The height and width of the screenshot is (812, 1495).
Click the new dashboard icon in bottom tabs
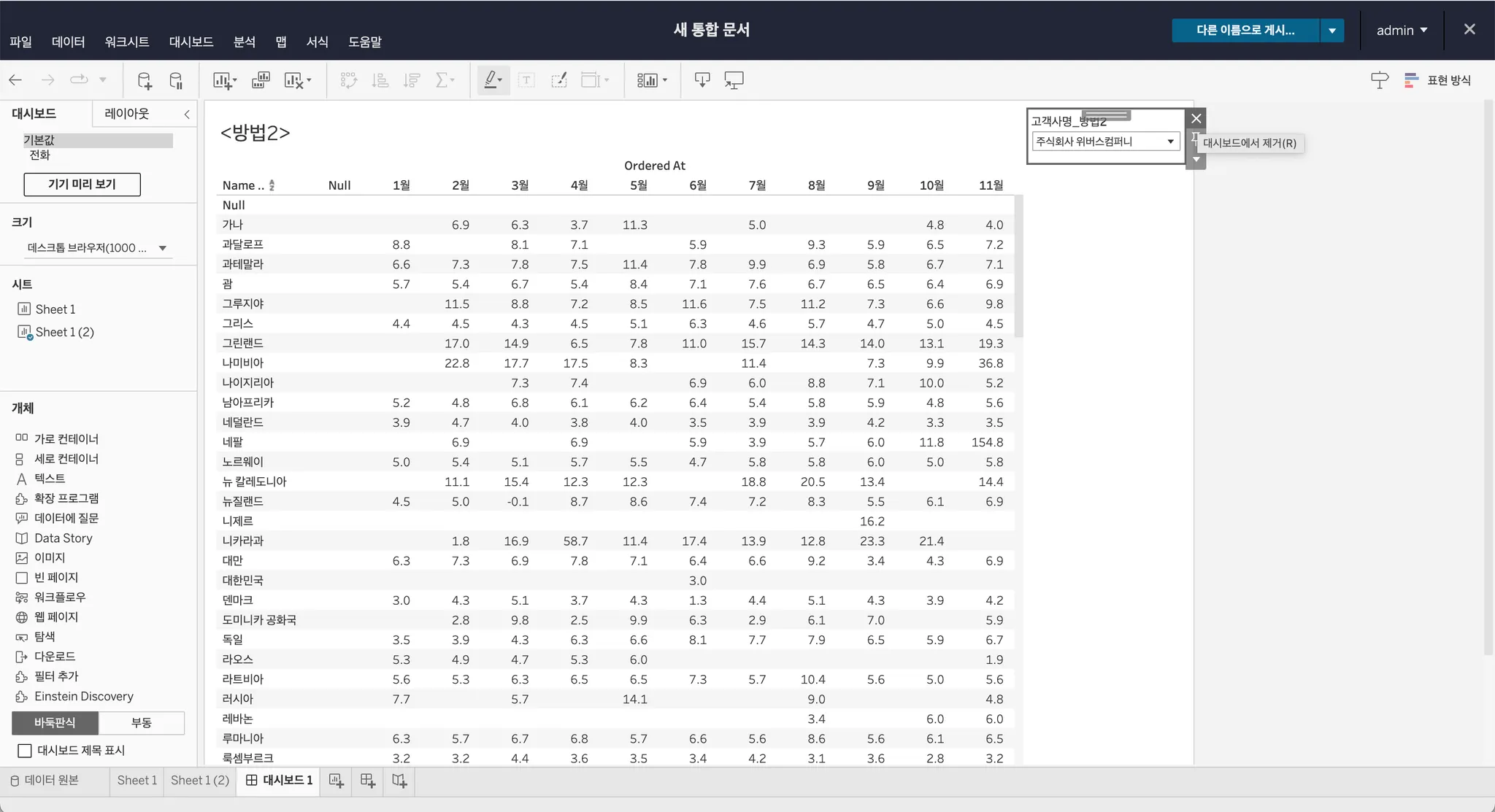[368, 781]
